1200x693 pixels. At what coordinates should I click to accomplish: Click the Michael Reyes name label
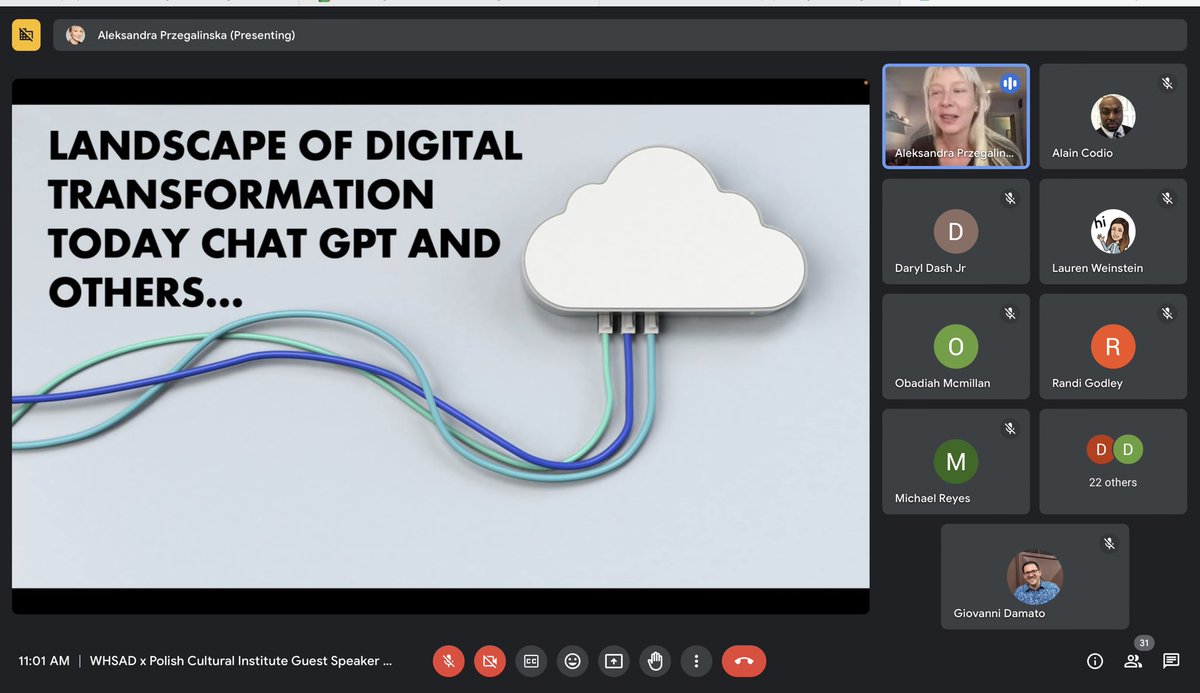[932, 498]
